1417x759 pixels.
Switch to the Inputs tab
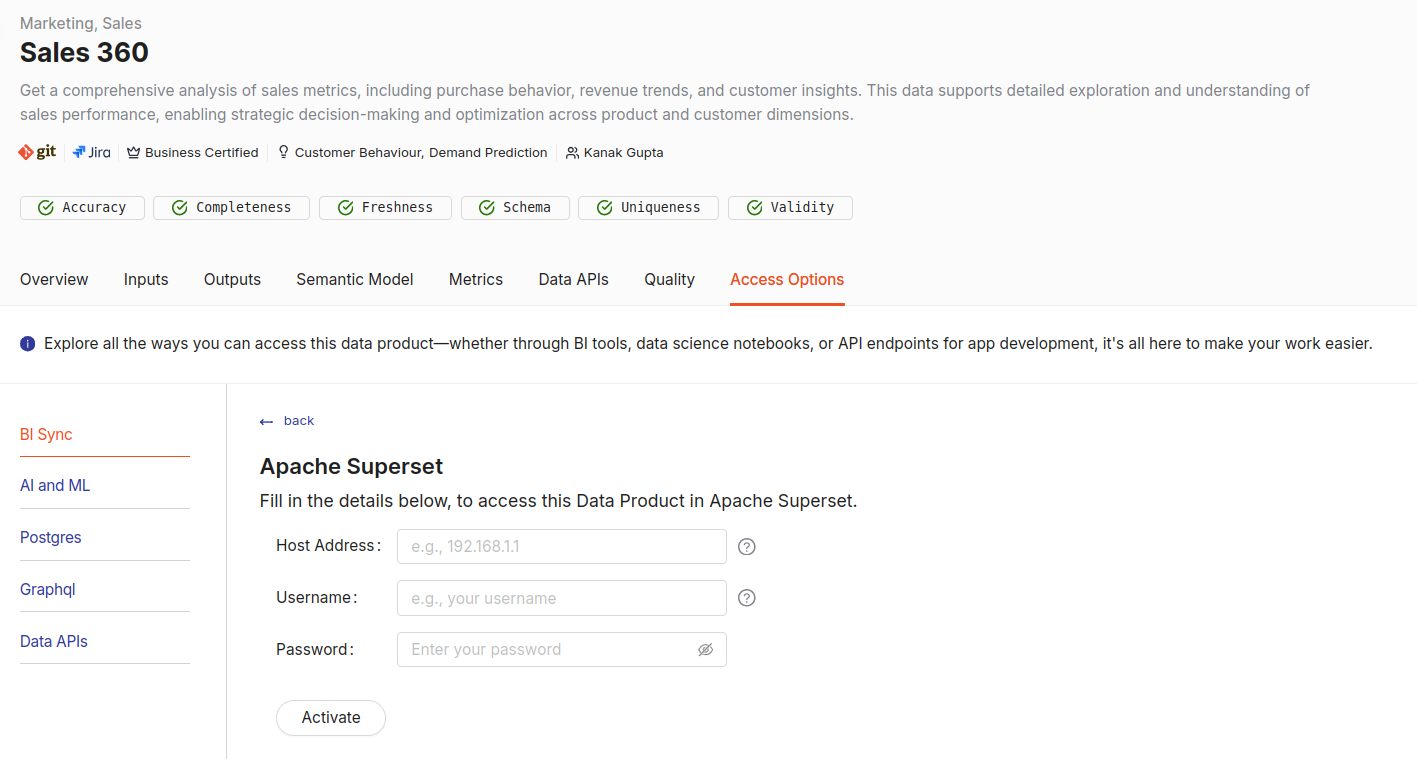tap(146, 280)
